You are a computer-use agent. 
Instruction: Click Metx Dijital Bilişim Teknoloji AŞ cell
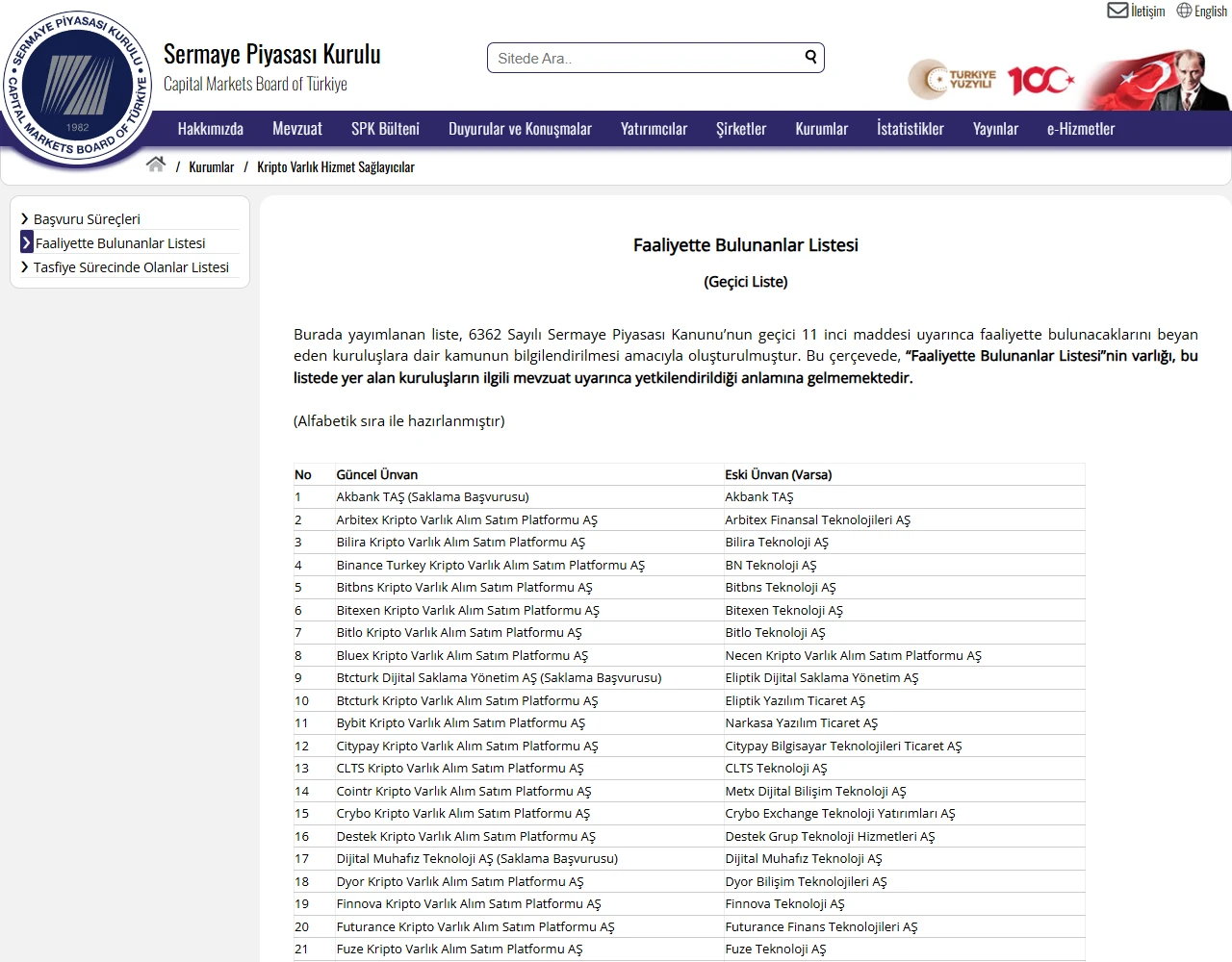816,792
